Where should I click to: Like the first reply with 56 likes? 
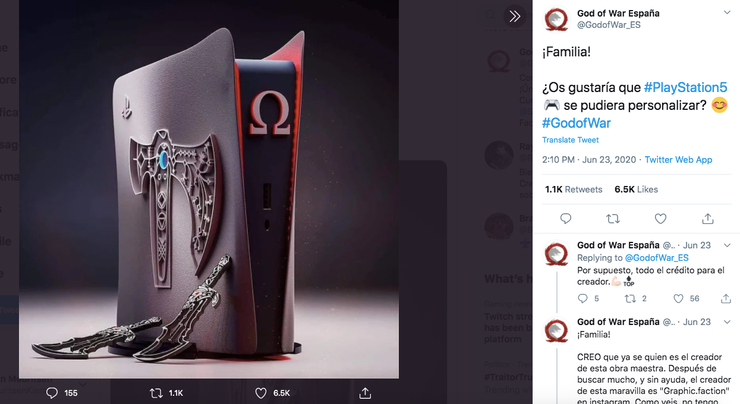coord(681,298)
